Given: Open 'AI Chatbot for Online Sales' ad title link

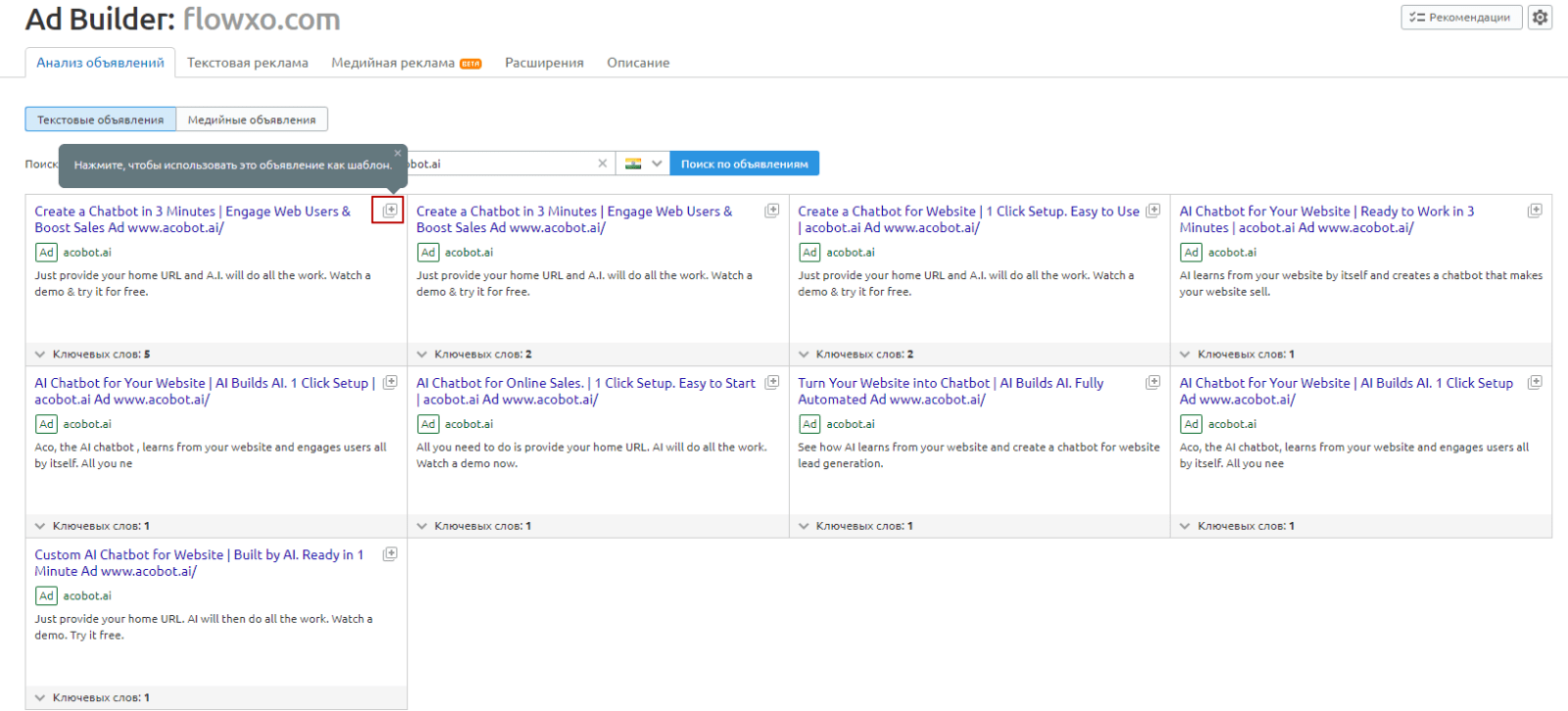Looking at the screenshot, I should point(586,391).
